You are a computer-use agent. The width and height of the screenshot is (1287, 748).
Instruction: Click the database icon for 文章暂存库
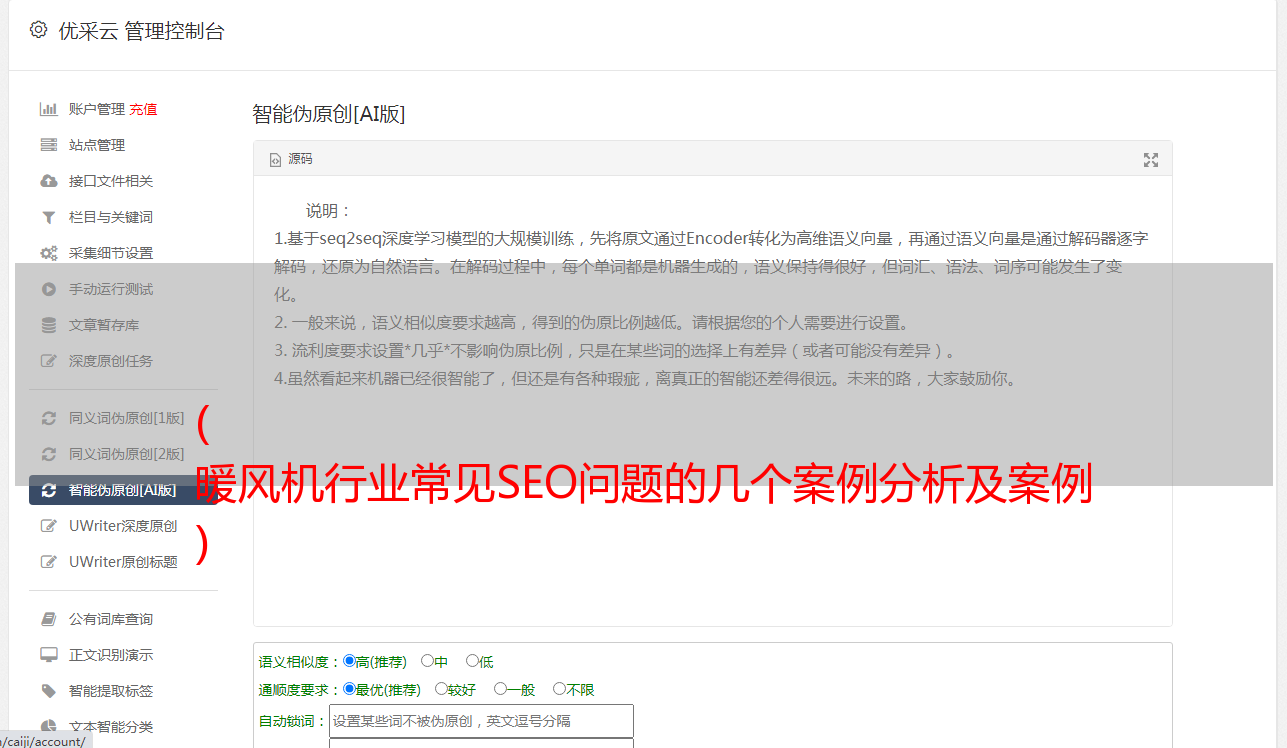click(48, 325)
